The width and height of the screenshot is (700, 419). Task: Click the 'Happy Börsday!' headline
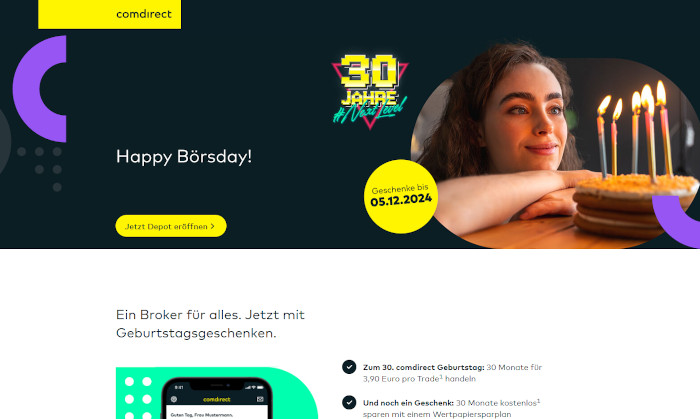coord(184,157)
